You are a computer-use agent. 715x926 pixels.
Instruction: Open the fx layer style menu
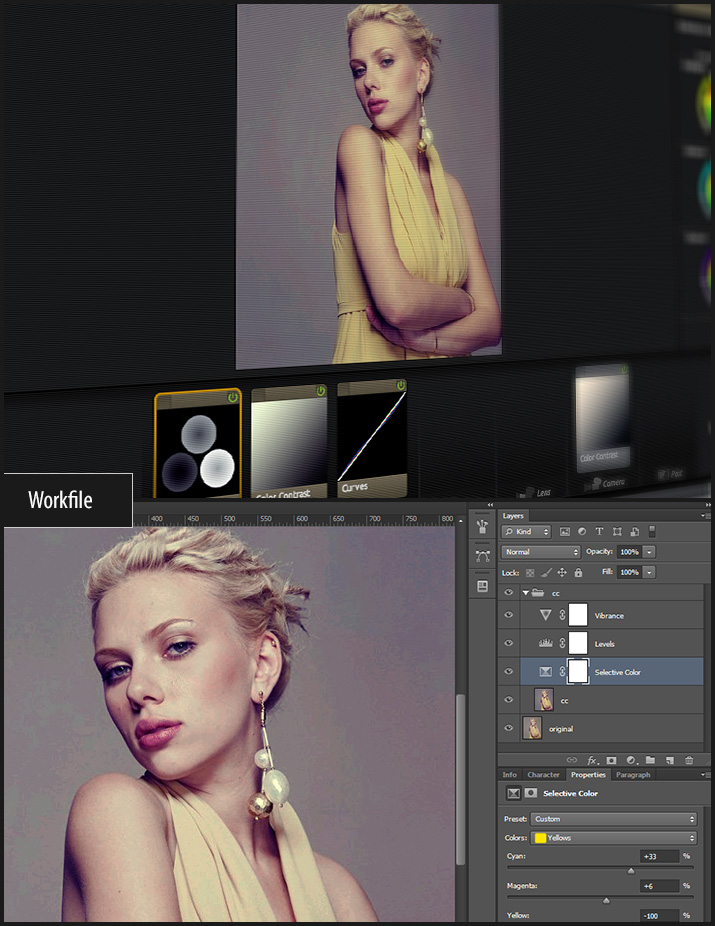pyautogui.click(x=592, y=760)
